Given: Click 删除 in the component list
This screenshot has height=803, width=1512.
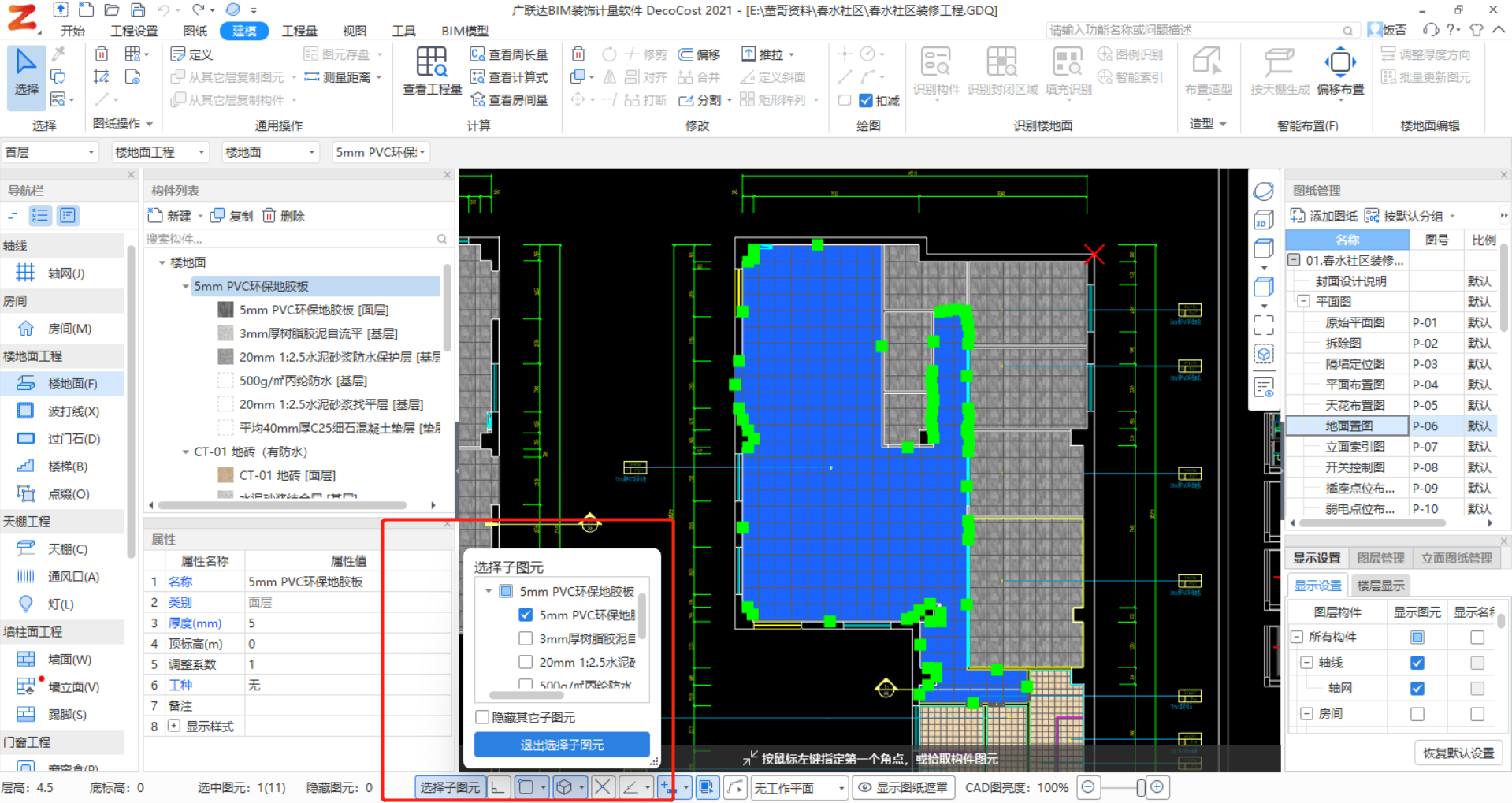Looking at the screenshot, I should pos(284,216).
